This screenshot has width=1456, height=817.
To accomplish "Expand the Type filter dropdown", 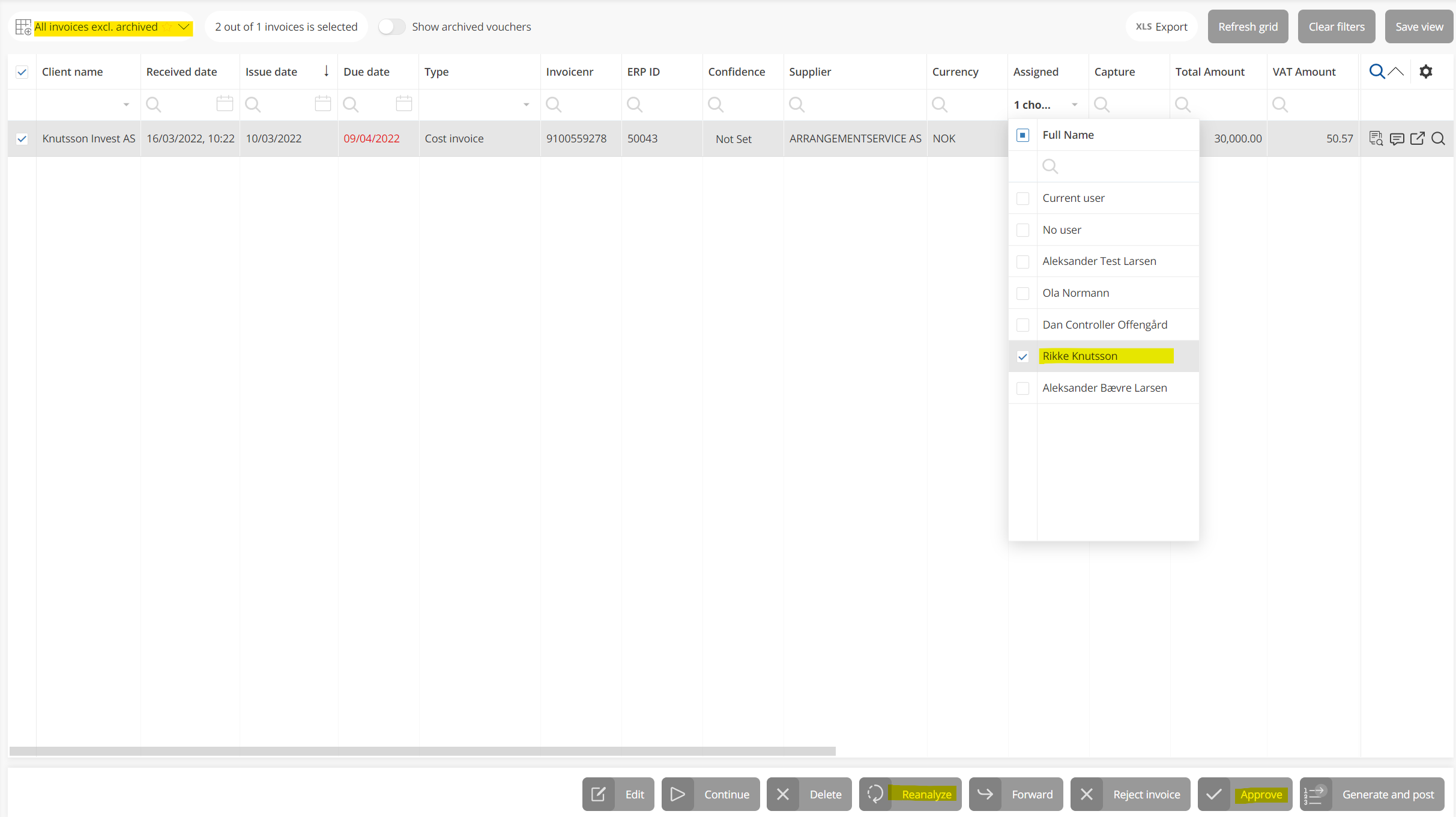I will pos(526,105).
